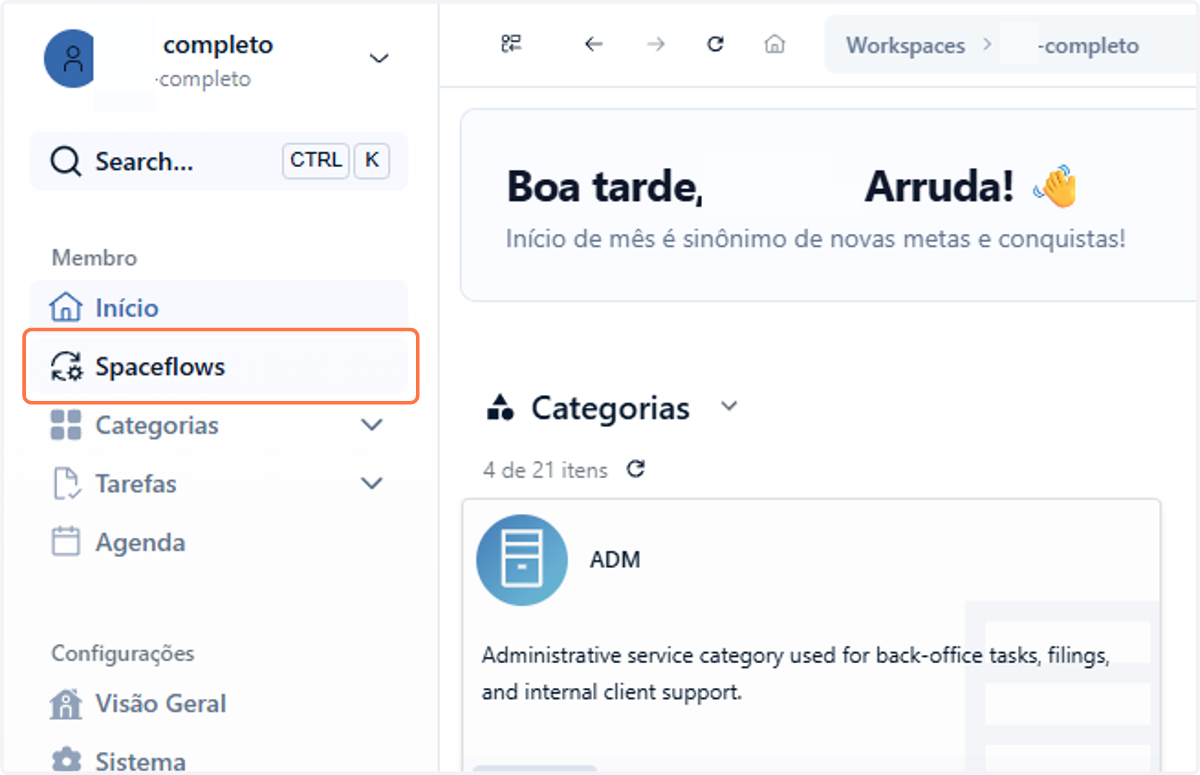Image resolution: width=1200 pixels, height=775 pixels.
Task: Click the 4 de 21 itens text
Action: 545,470
